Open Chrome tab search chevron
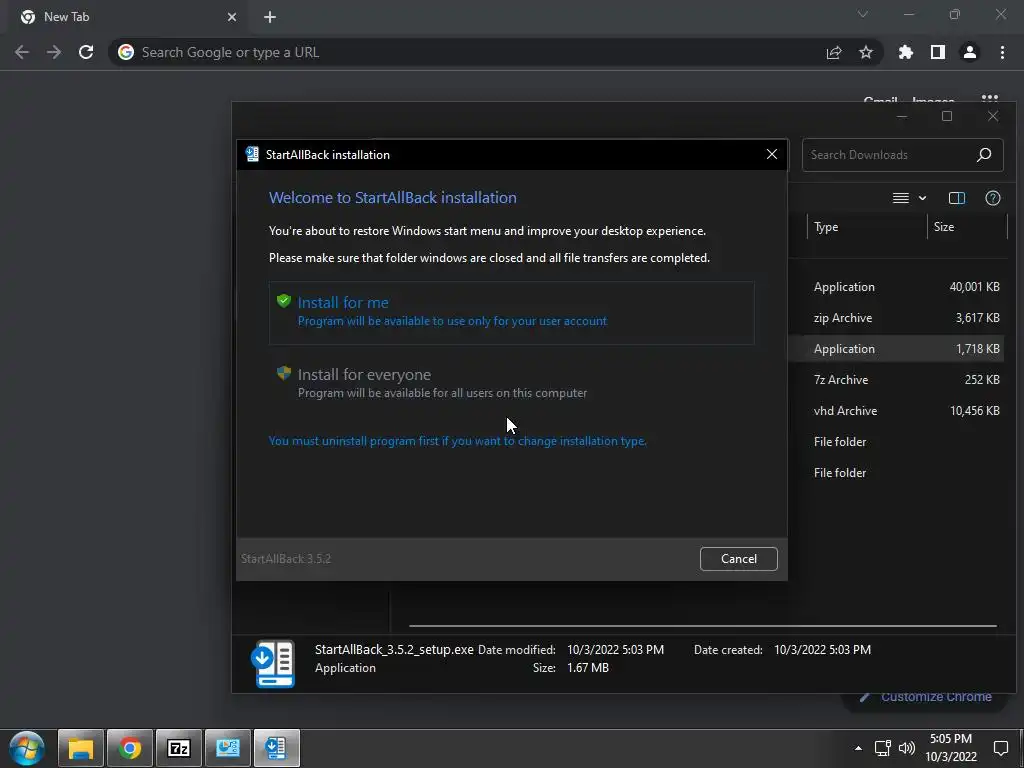1024x768 pixels. coord(863,14)
